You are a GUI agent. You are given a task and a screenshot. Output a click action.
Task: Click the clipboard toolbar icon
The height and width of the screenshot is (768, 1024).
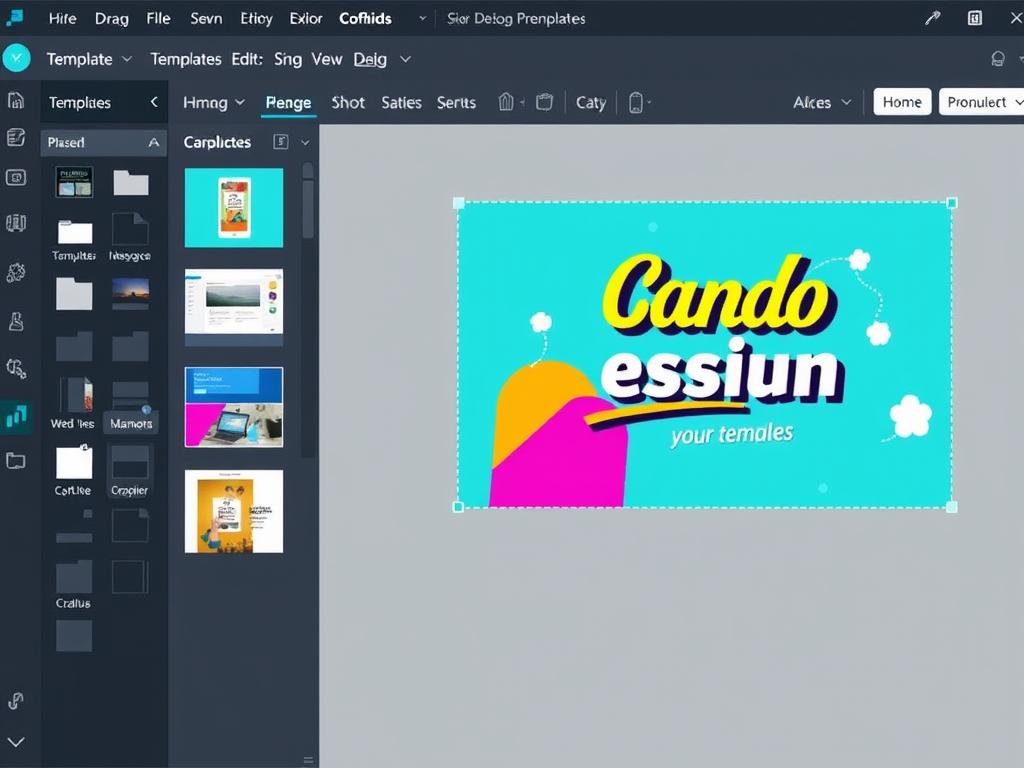click(545, 102)
